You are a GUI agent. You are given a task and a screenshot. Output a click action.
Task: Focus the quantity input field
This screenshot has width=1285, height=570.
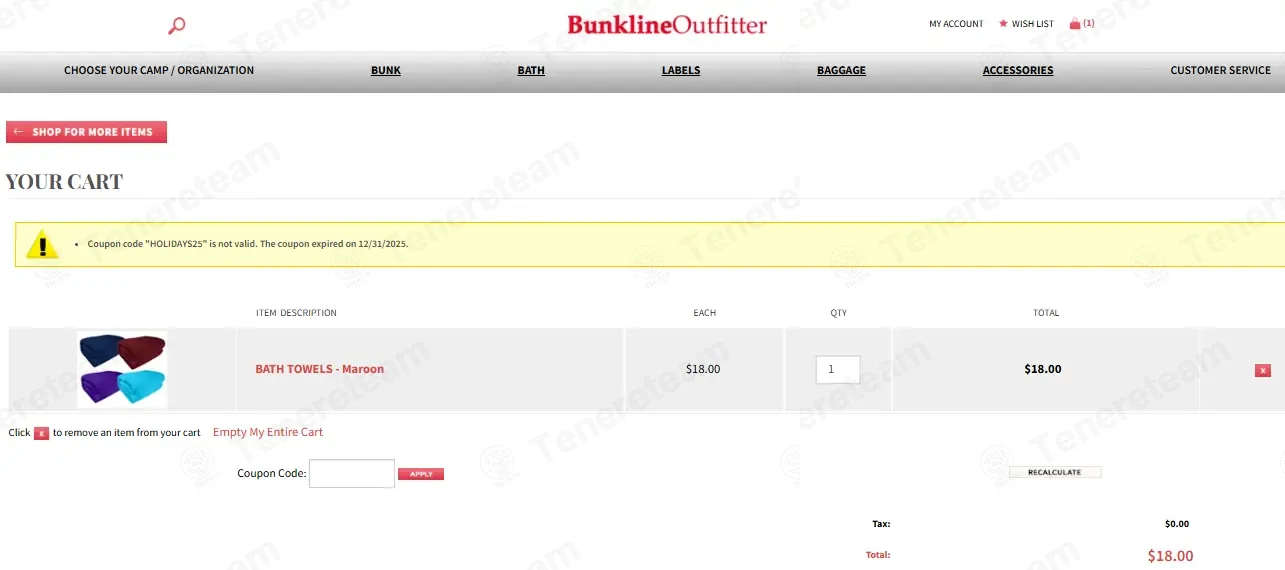pos(838,370)
